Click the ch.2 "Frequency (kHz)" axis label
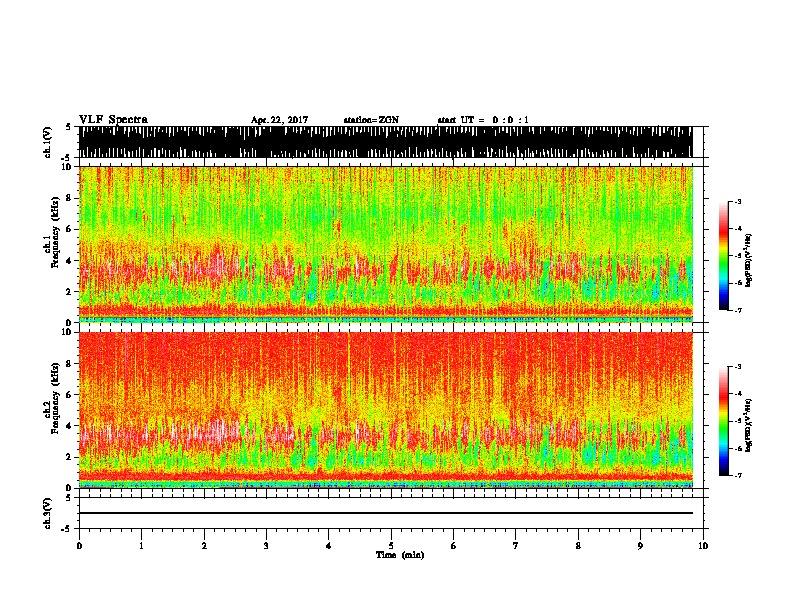 [56, 398]
